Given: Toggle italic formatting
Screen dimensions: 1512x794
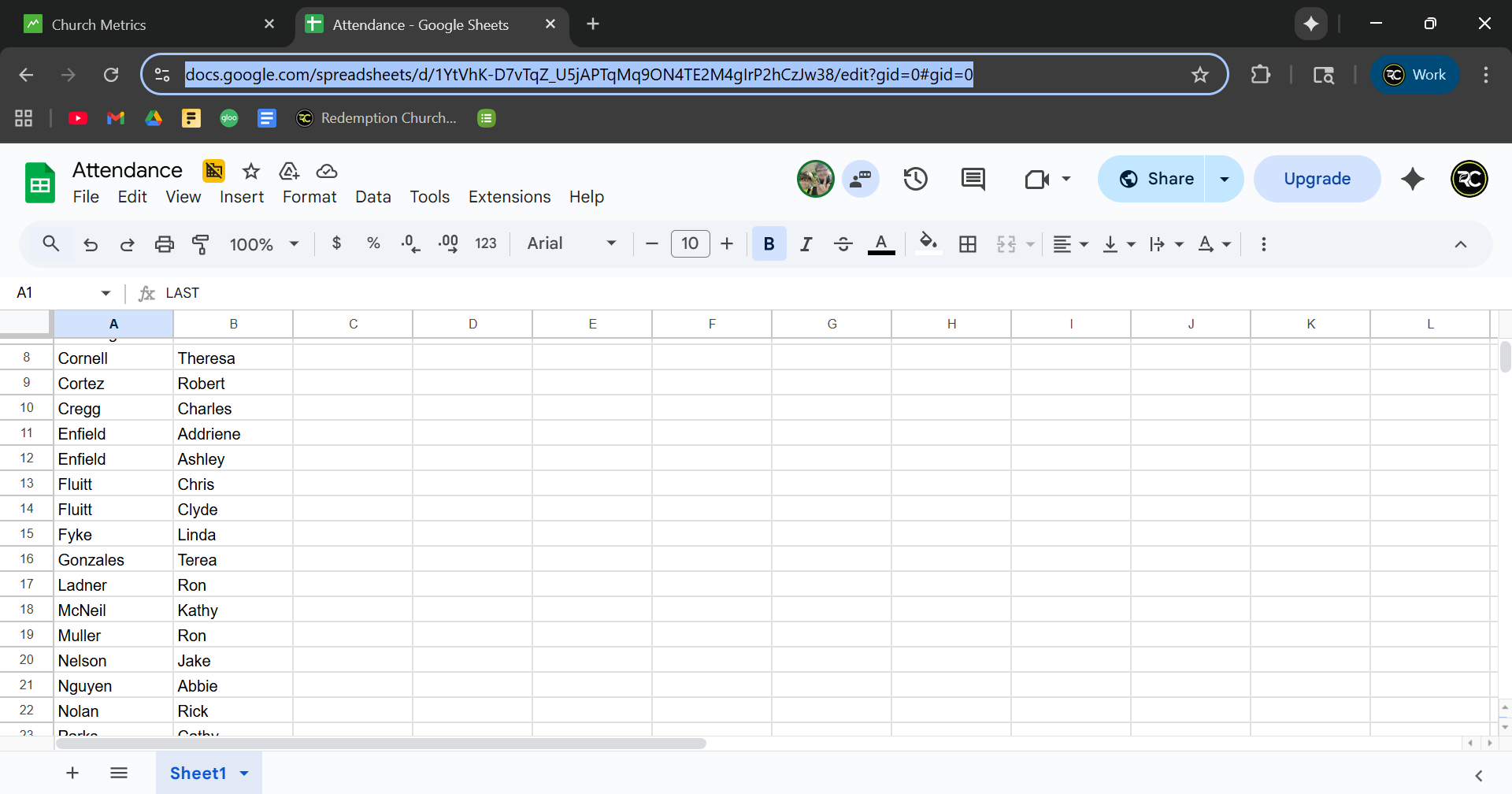Looking at the screenshot, I should tap(806, 244).
